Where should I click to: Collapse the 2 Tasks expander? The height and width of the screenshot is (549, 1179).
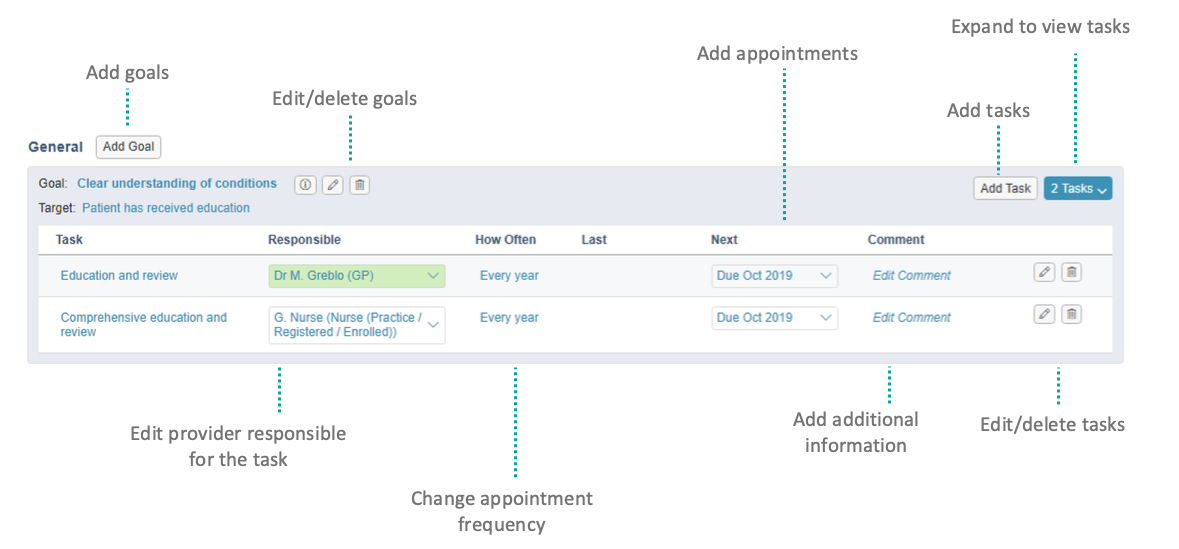[1077, 188]
